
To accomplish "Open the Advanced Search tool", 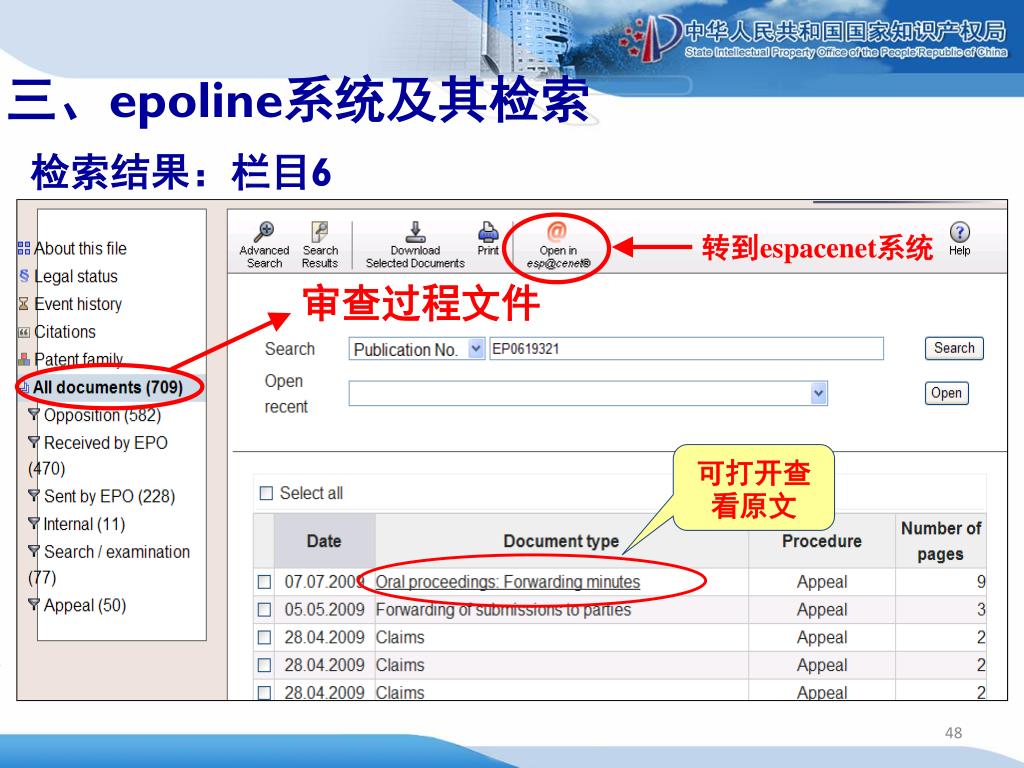I will [x=264, y=245].
